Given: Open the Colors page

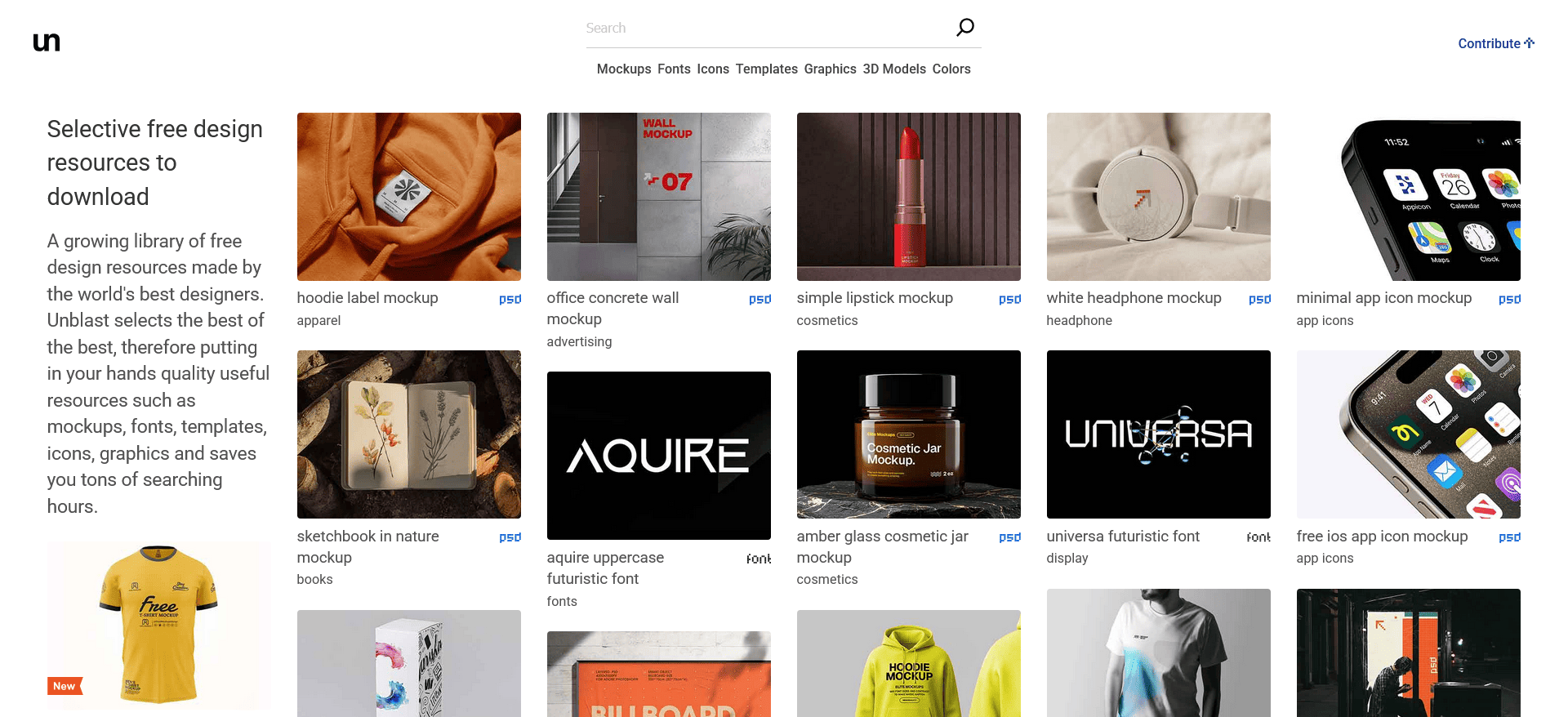Looking at the screenshot, I should [951, 69].
